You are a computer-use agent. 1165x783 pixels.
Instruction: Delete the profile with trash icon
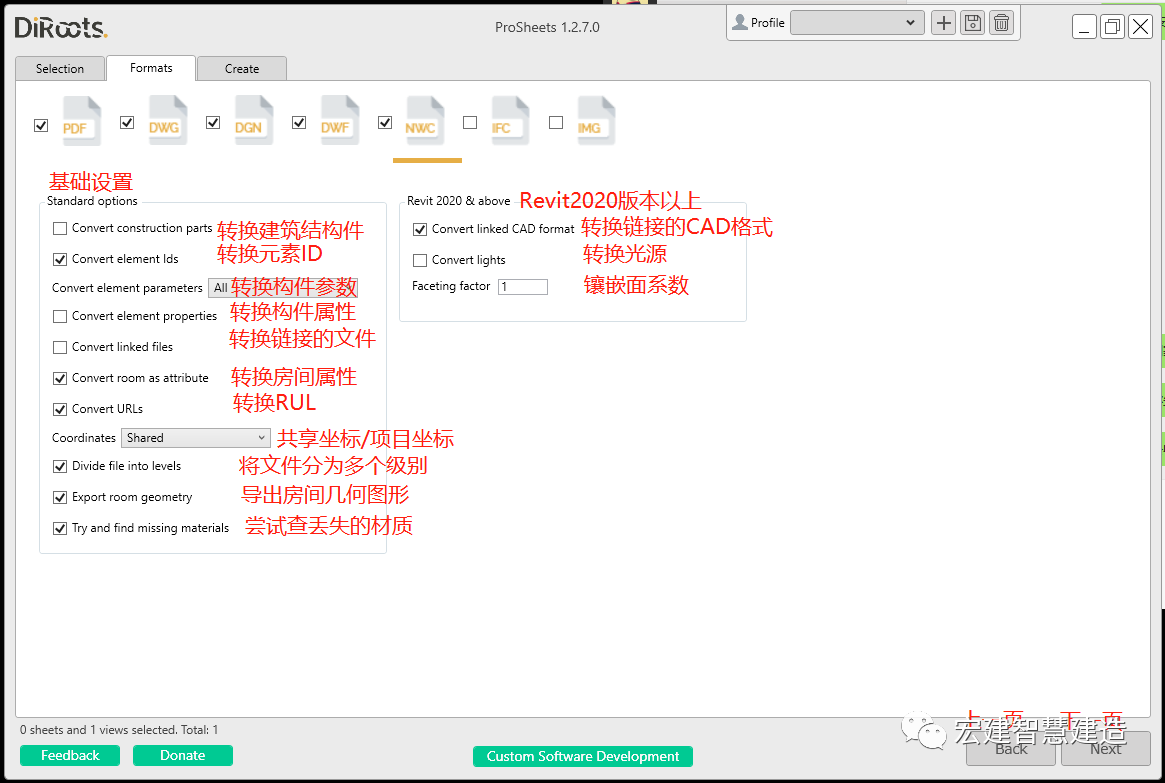click(x=1002, y=23)
